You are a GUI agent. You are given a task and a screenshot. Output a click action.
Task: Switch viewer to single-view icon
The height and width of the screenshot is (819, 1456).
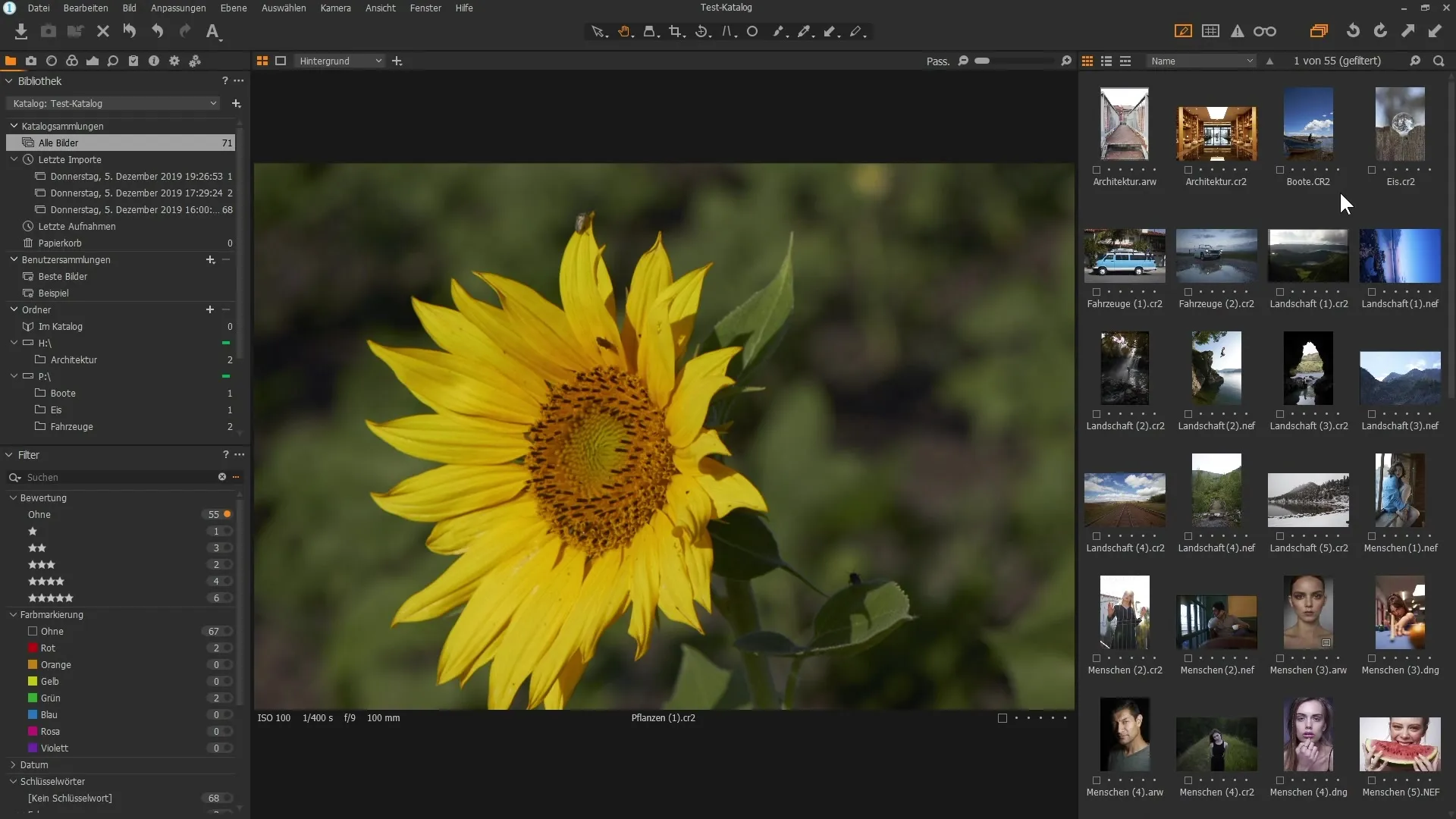point(281,61)
